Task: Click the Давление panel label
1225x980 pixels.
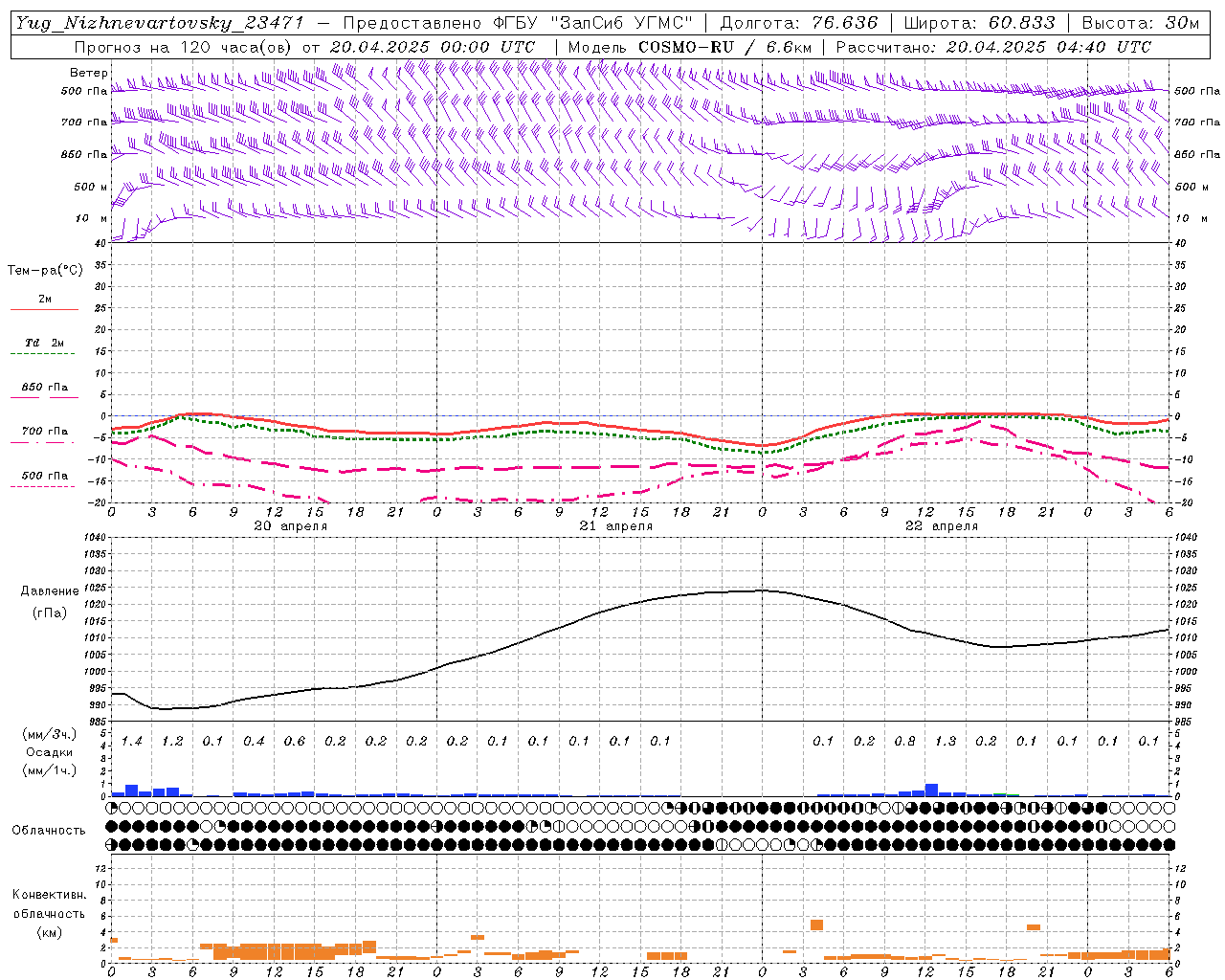Action: 50,591
